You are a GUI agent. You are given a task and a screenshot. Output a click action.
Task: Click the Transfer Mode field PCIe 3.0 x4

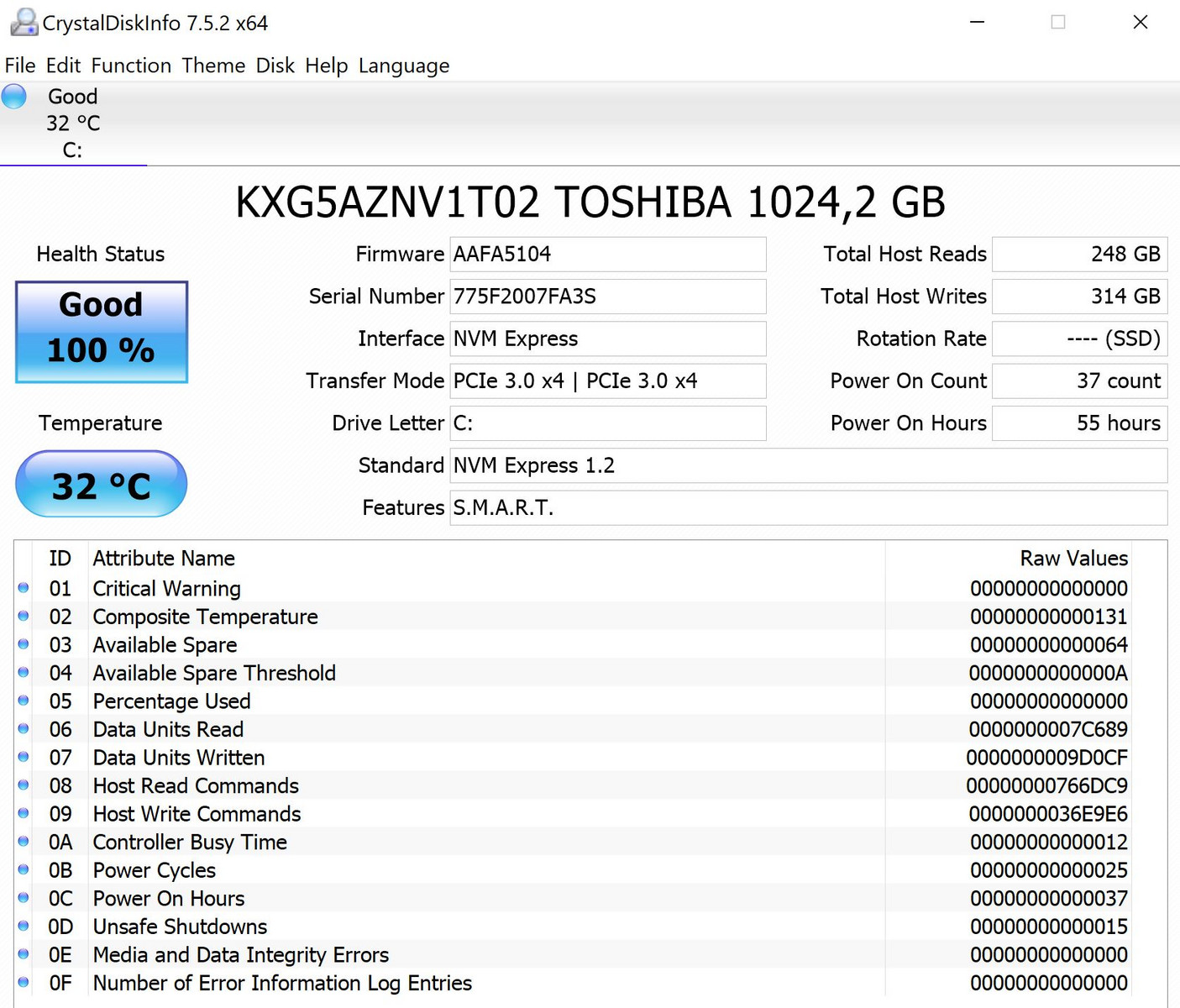(x=608, y=381)
